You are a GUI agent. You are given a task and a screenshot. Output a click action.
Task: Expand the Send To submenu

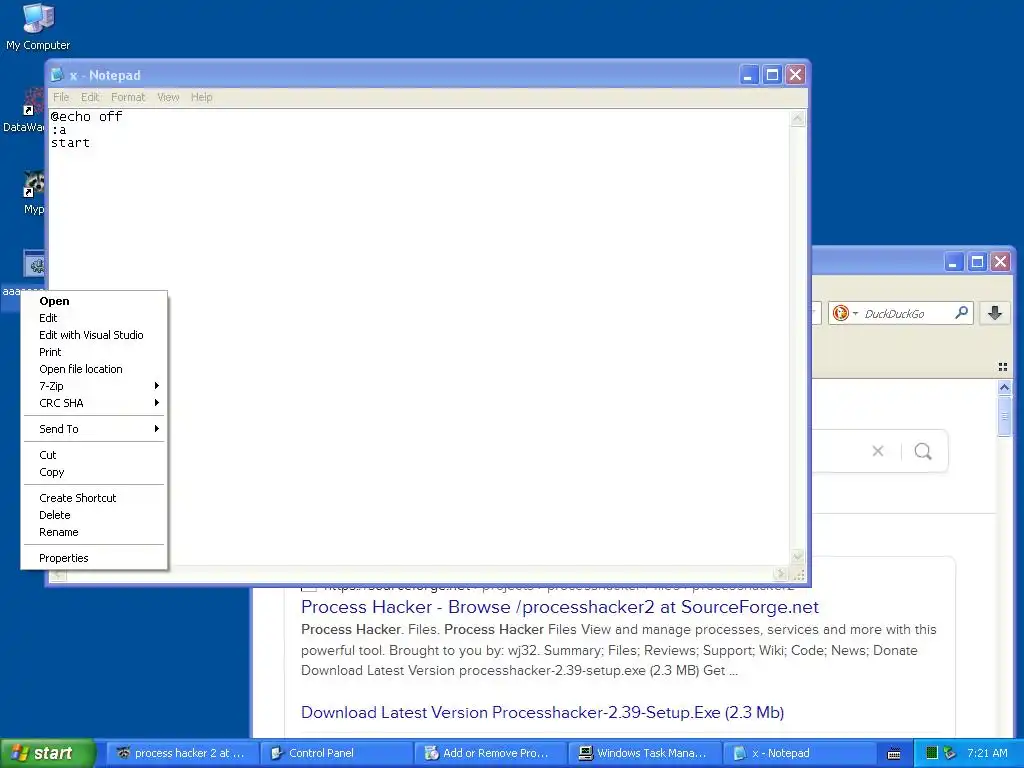(93, 429)
